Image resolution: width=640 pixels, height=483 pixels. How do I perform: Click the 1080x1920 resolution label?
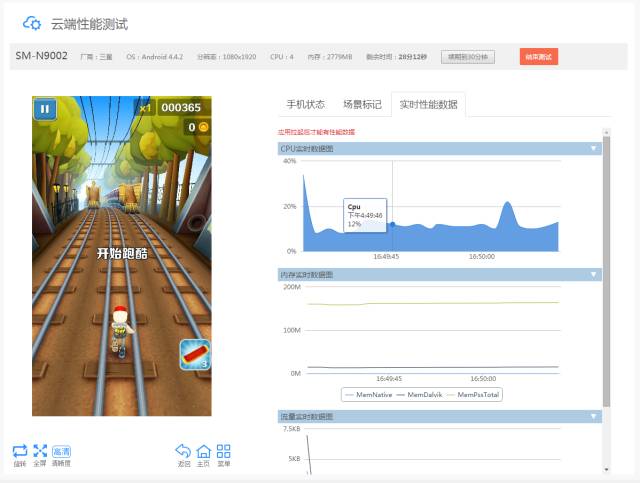(x=227, y=57)
